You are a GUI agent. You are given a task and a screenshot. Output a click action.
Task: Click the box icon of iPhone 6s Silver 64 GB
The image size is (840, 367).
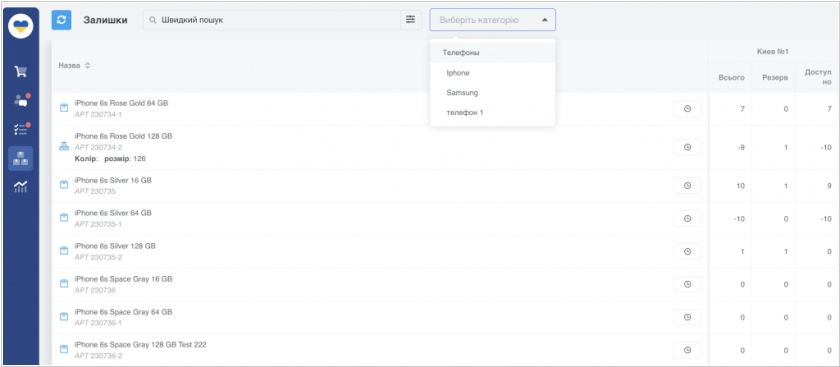[64, 218]
